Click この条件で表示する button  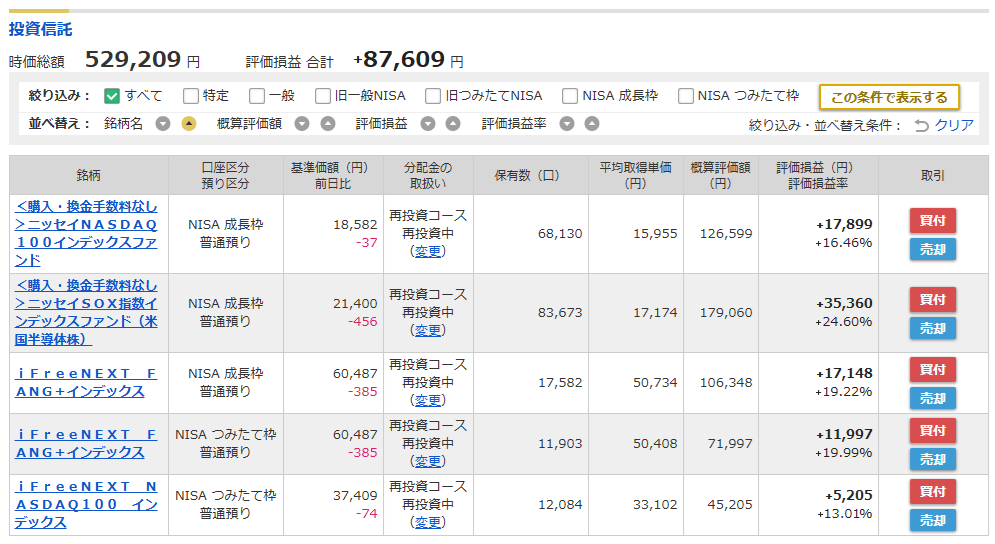(889, 97)
